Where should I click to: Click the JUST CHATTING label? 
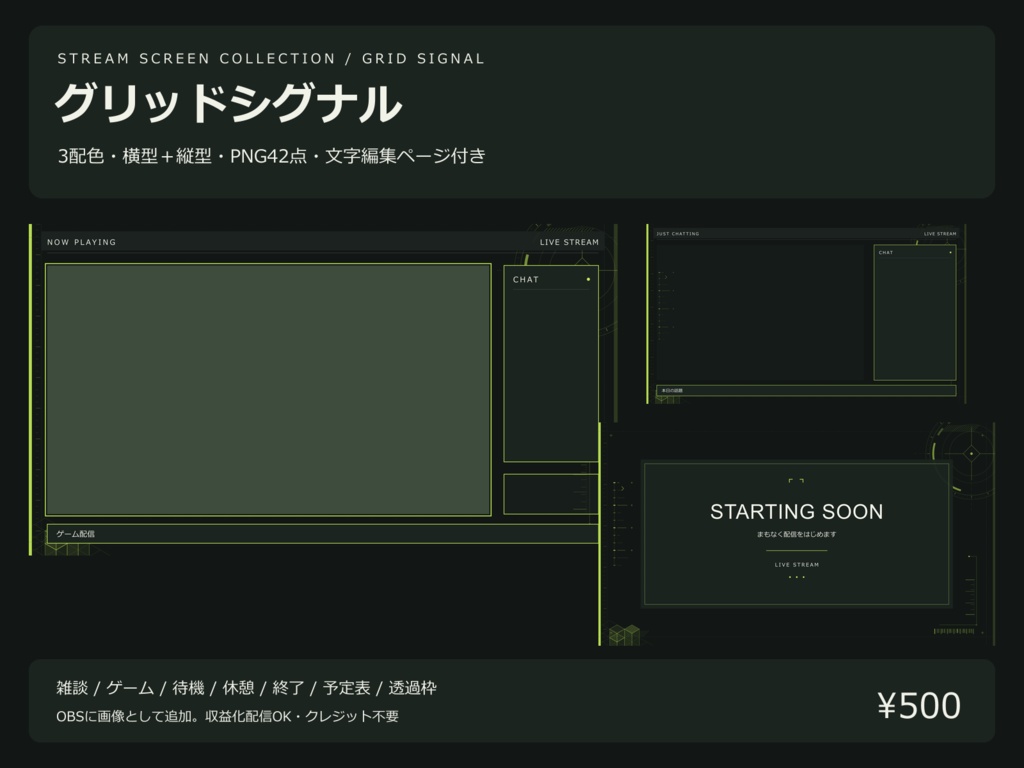(678, 234)
